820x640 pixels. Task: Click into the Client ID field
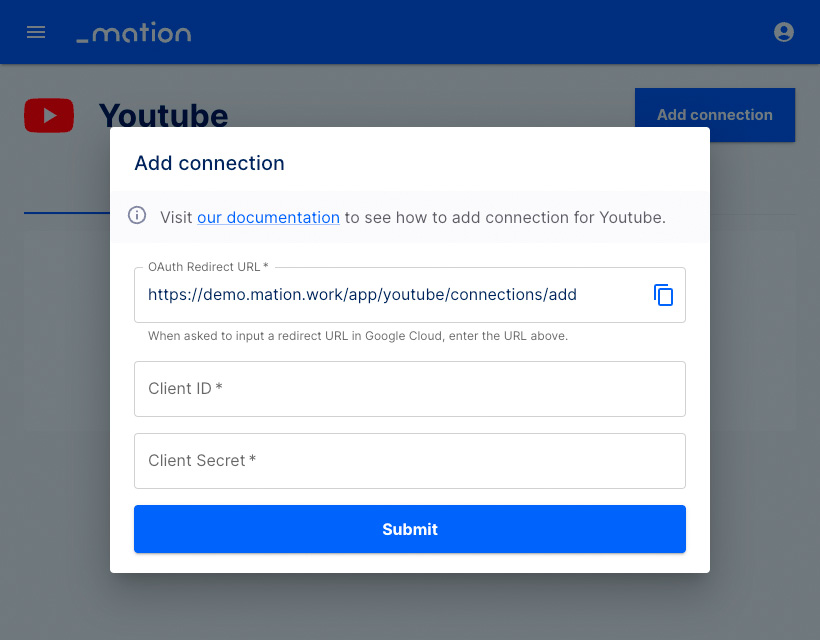click(409, 389)
